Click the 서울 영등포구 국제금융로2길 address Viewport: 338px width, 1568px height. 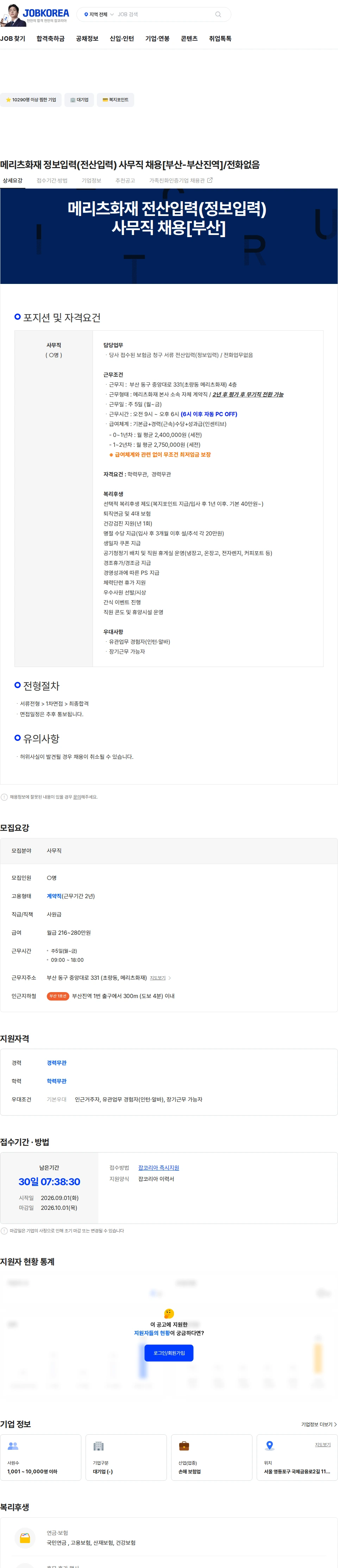(x=297, y=1471)
